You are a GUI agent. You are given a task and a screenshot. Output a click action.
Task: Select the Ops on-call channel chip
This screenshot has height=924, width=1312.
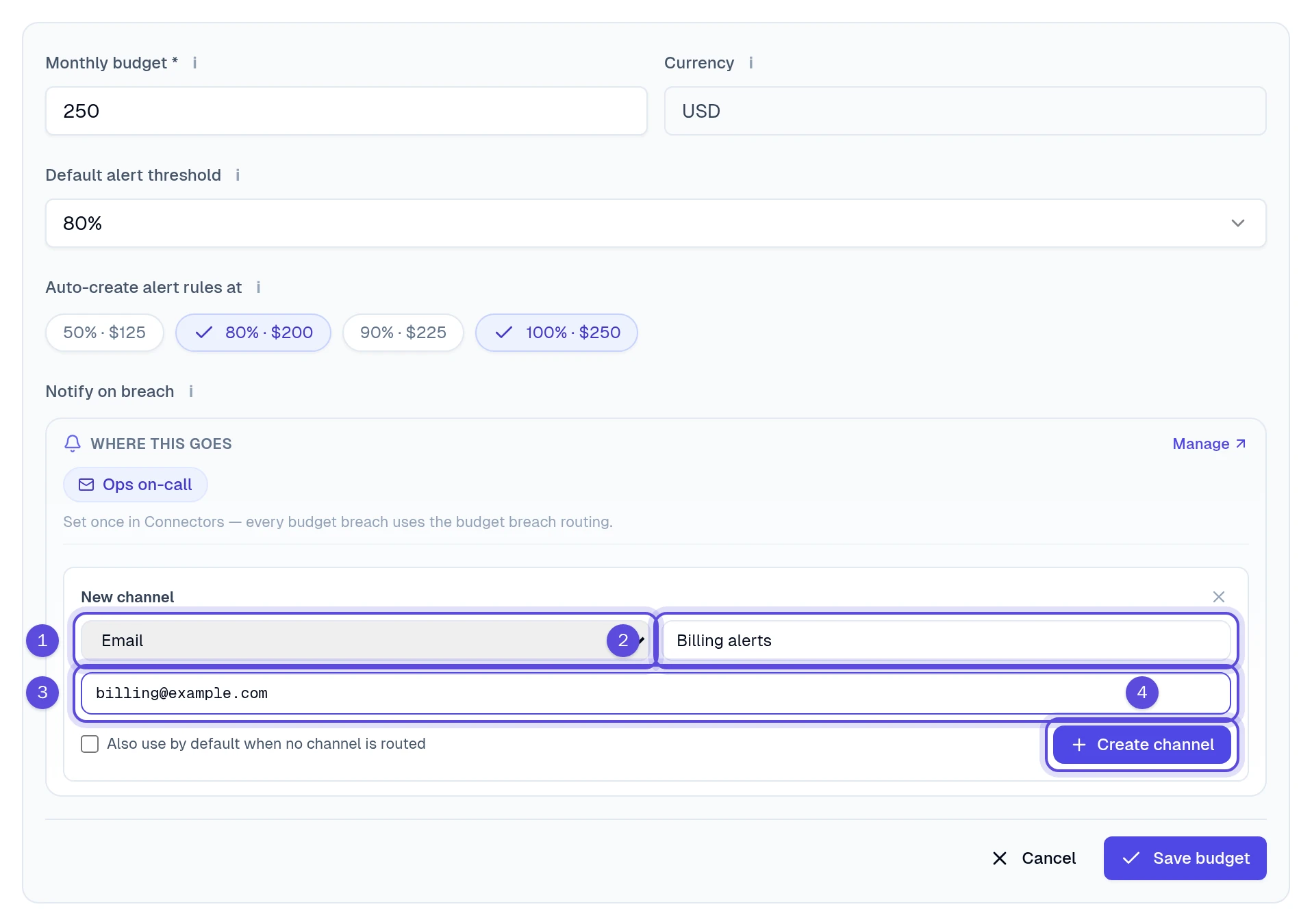point(136,485)
